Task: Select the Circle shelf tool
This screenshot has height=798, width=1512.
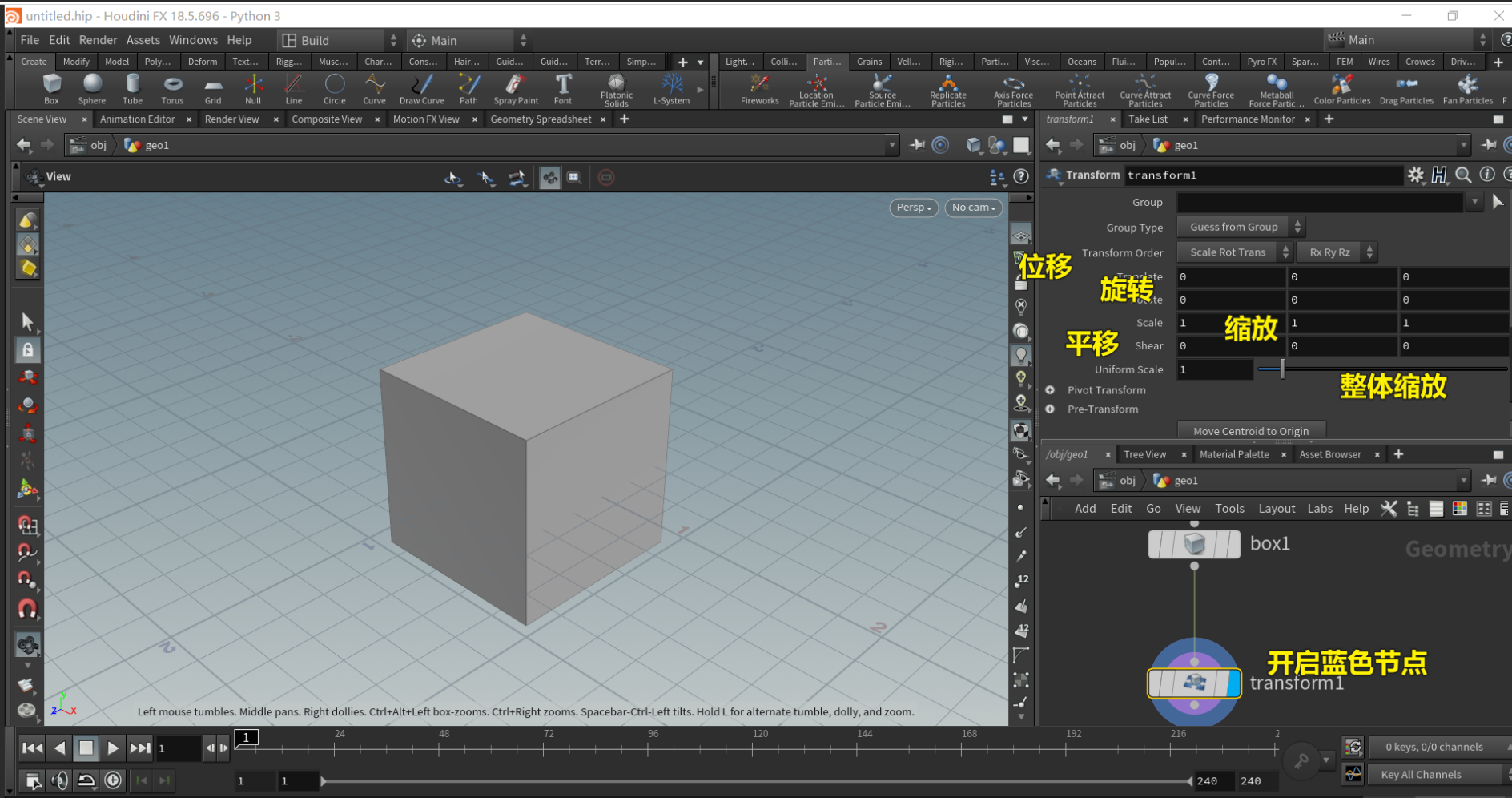Action: point(335,89)
